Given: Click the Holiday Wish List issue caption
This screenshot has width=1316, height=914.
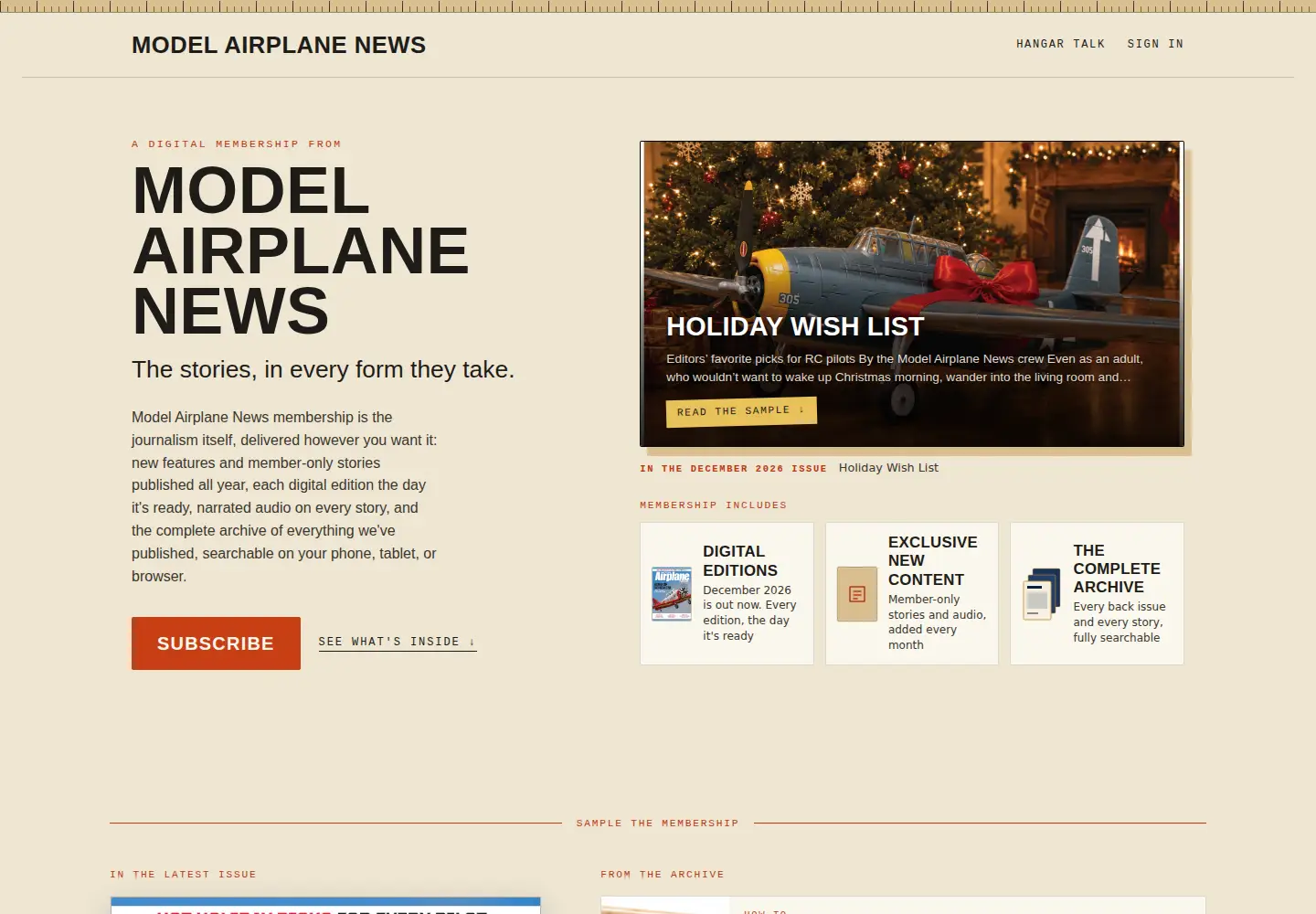Looking at the screenshot, I should point(888,468).
